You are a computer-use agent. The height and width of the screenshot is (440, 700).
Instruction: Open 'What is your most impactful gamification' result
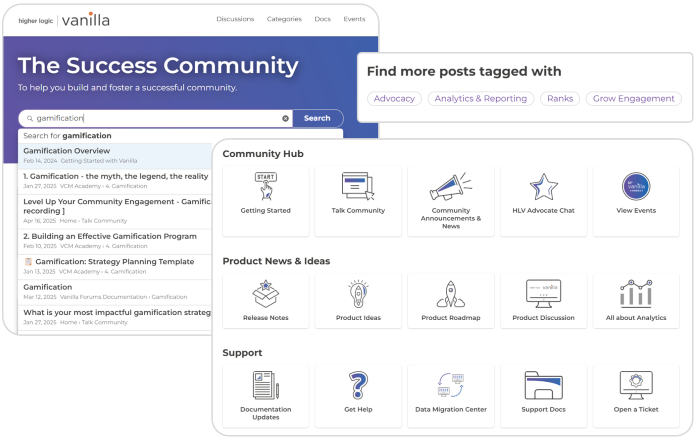(x=115, y=317)
